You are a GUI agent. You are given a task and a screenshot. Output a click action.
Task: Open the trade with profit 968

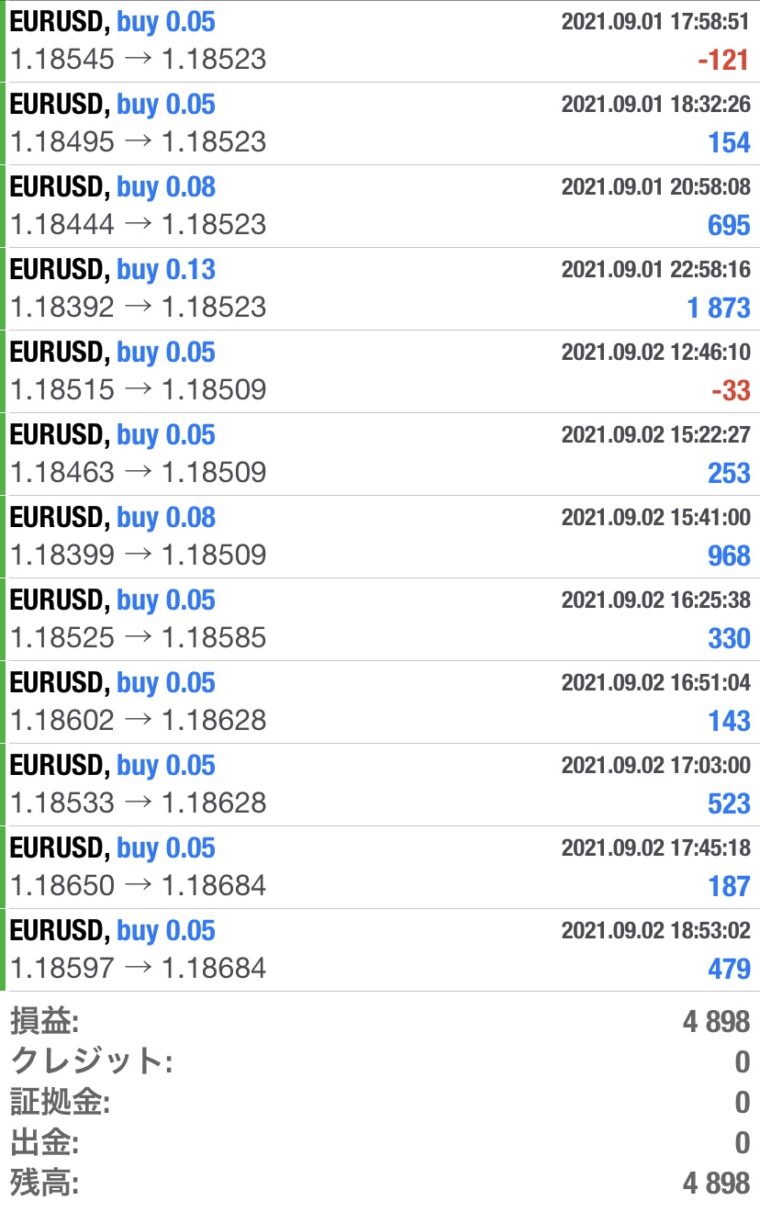pyautogui.click(x=380, y=537)
